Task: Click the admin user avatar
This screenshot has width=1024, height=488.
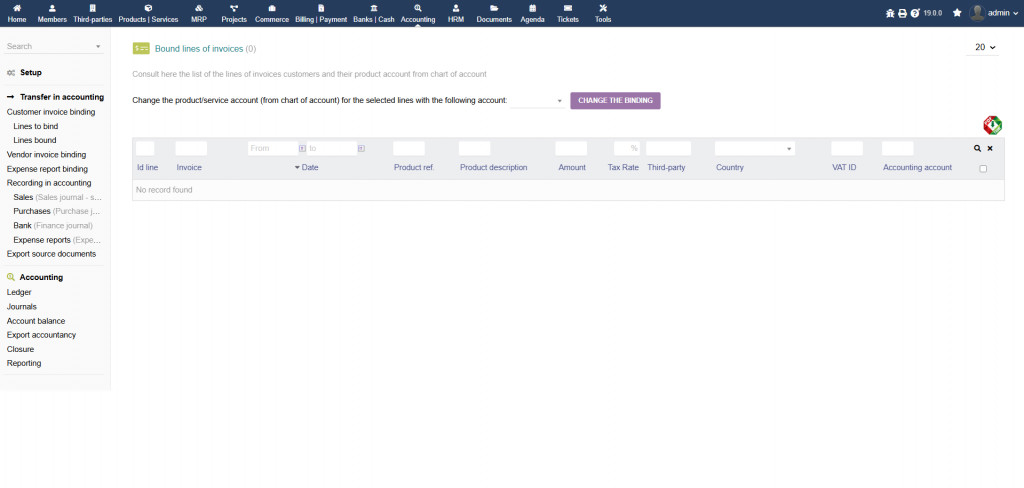Action: tap(977, 12)
